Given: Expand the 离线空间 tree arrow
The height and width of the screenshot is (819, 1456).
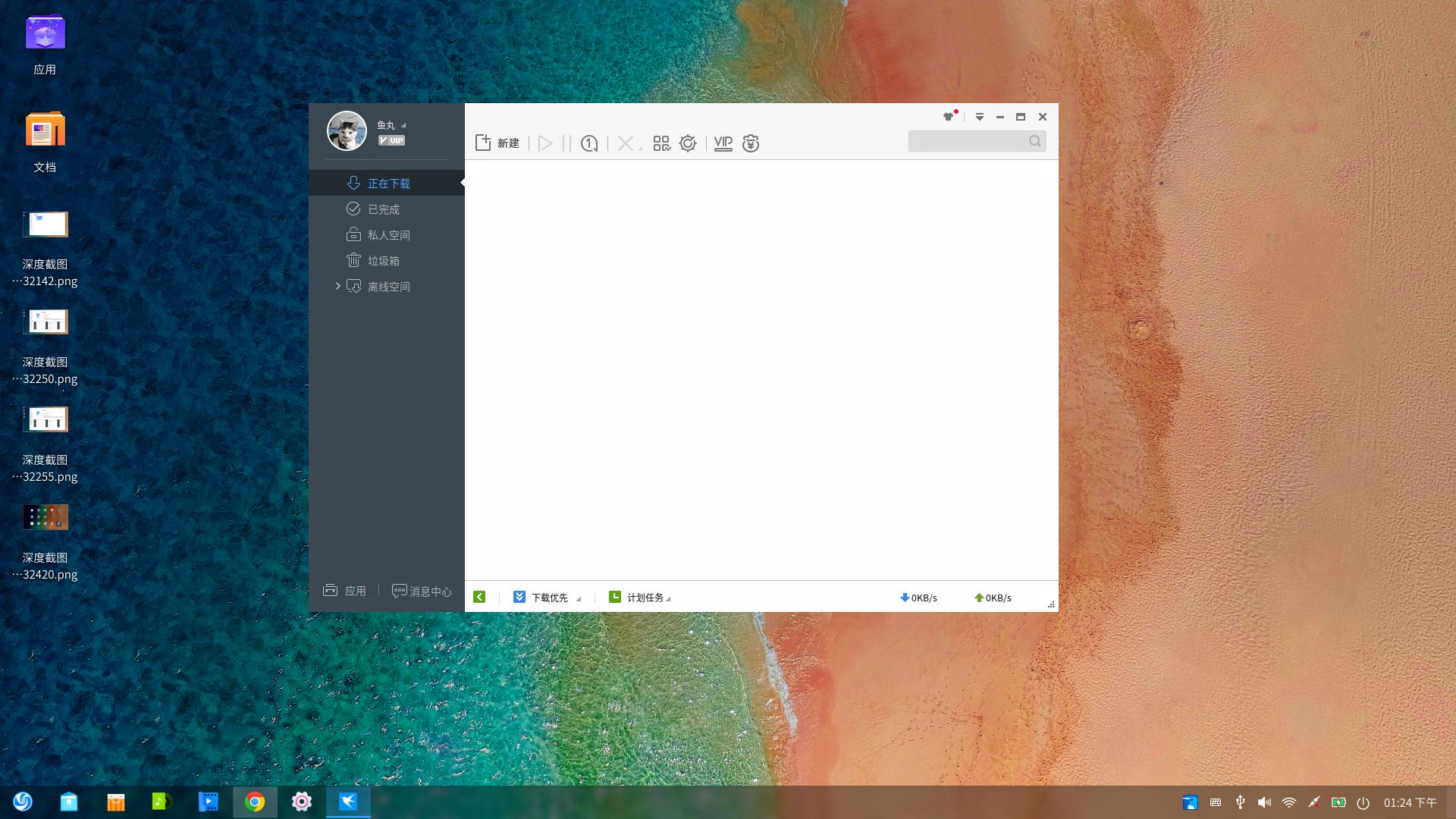Looking at the screenshot, I should coord(338,286).
